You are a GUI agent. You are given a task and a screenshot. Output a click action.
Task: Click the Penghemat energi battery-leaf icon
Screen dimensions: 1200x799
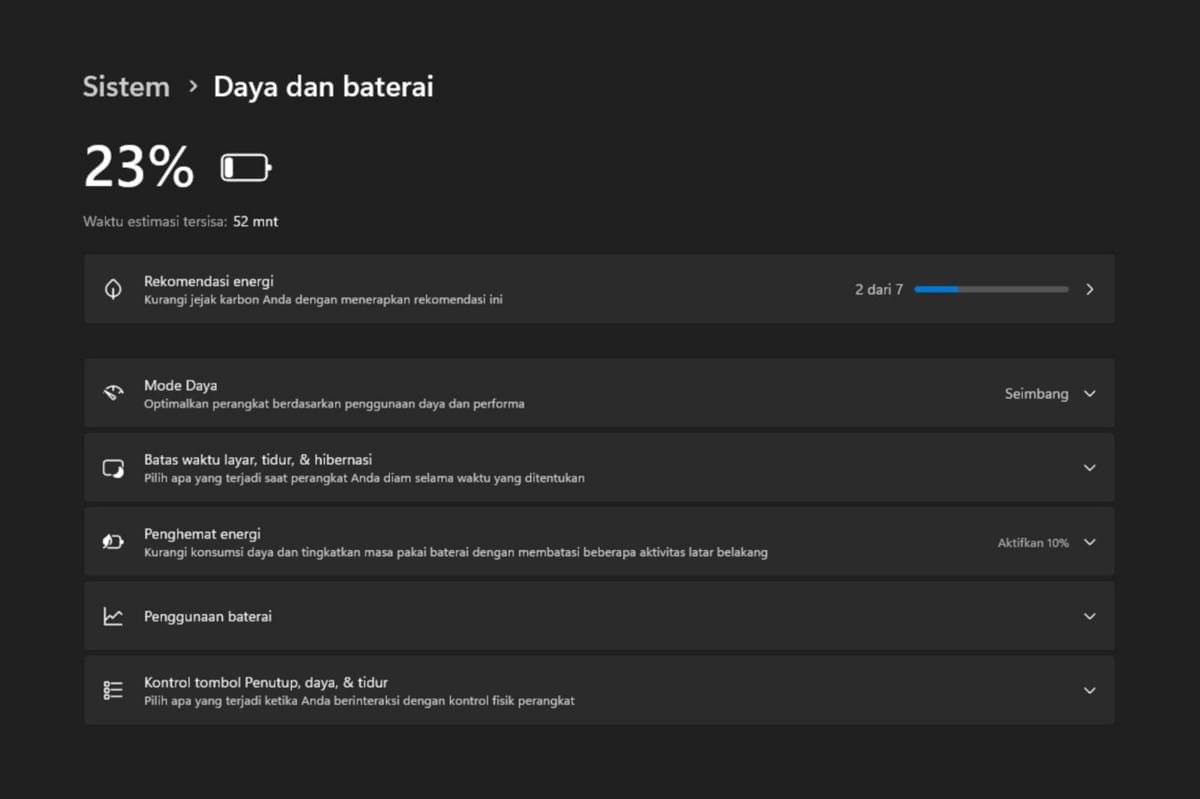tap(113, 542)
